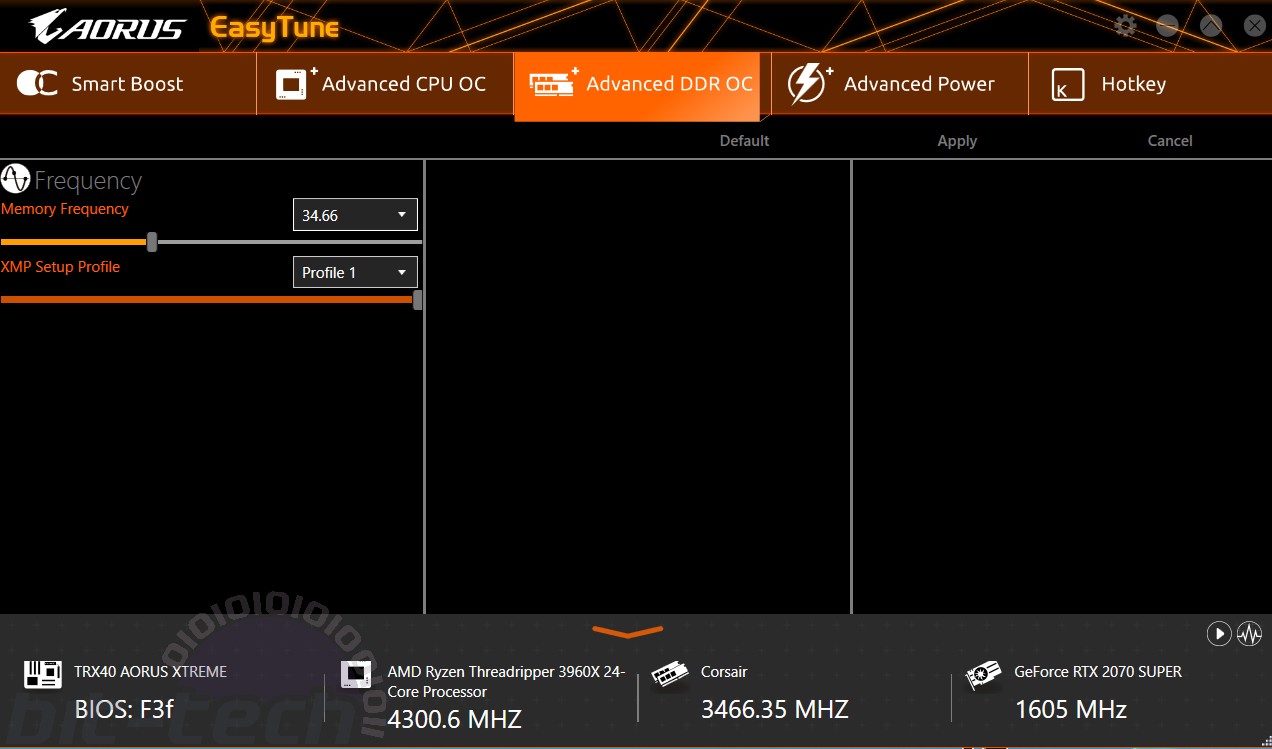Open the Memory Frequency 34.66 dropdown

(355, 215)
